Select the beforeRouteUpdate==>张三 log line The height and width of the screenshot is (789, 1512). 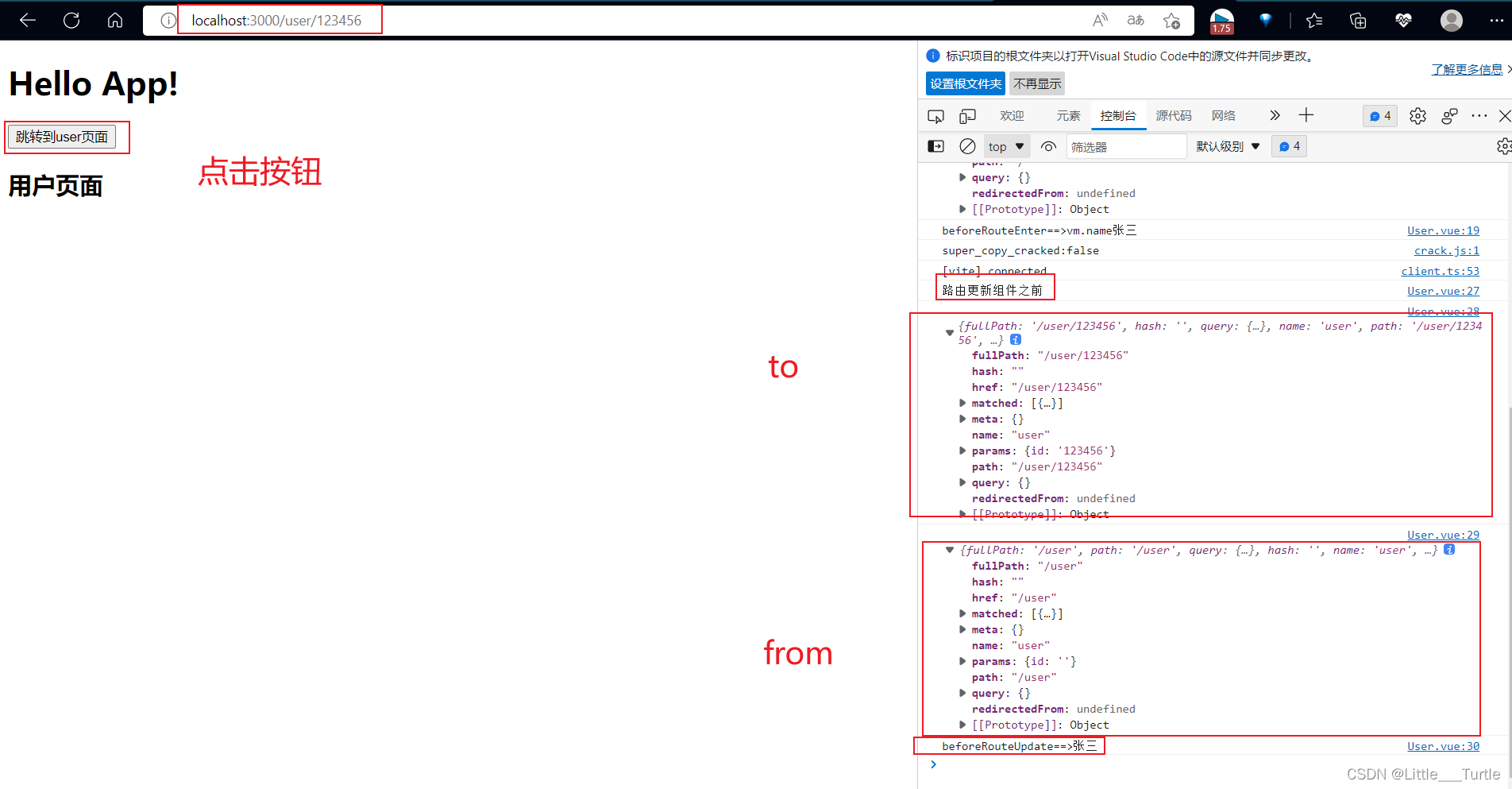pyautogui.click(x=1019, y=746)
